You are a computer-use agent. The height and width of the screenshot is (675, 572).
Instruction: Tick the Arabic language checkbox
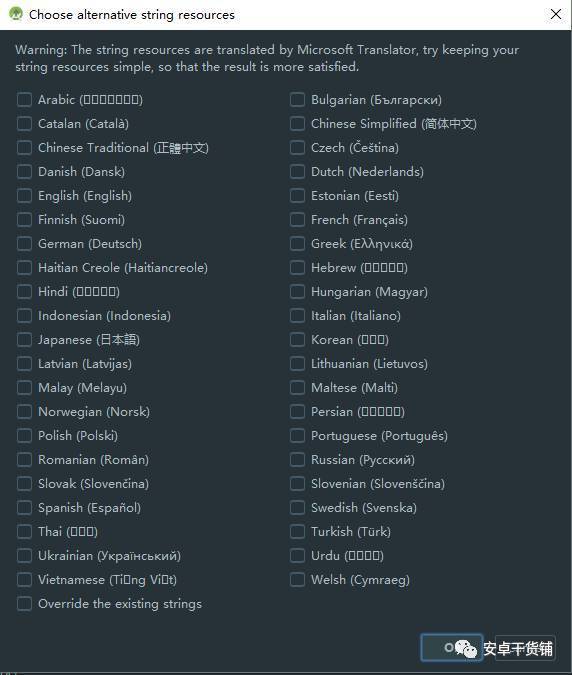[24, 100]
